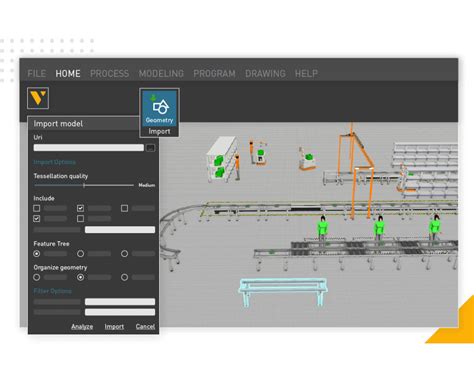Uncheck the checked second-row Include checkbox
474x389 pixels.
pos(37,219)
